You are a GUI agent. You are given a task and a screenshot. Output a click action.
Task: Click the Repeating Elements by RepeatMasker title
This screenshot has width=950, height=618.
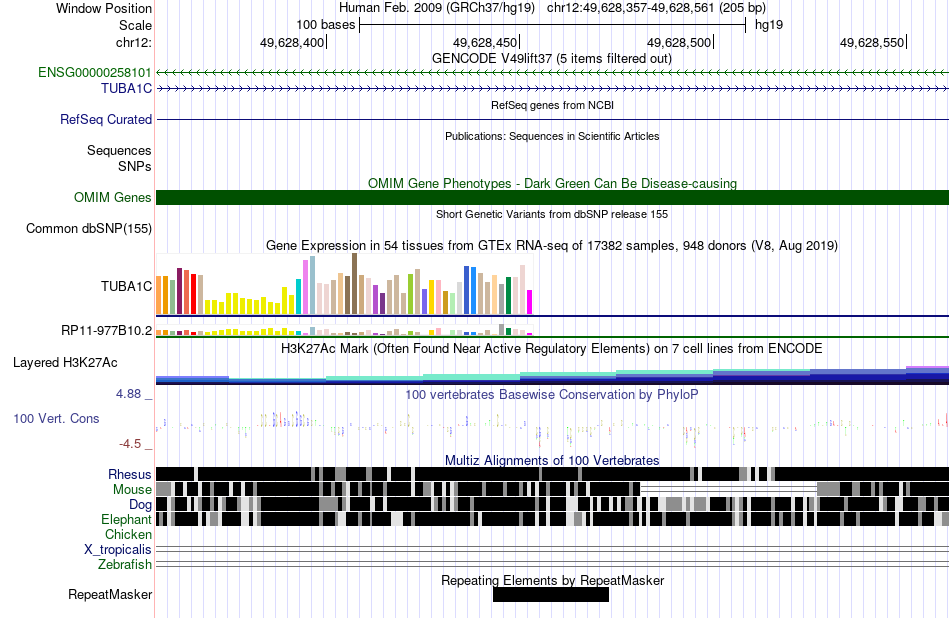[553, 580]
